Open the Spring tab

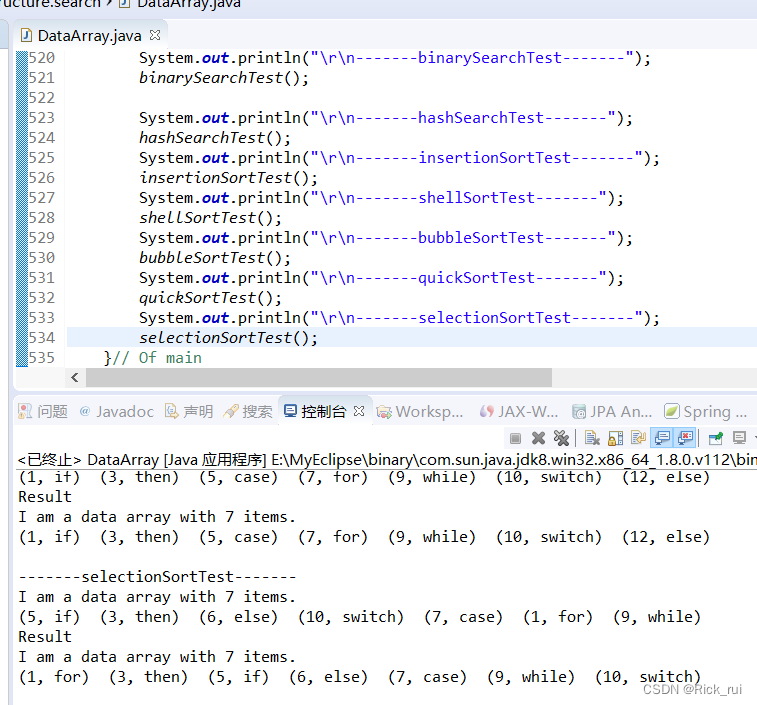click(x=706, y=411)
